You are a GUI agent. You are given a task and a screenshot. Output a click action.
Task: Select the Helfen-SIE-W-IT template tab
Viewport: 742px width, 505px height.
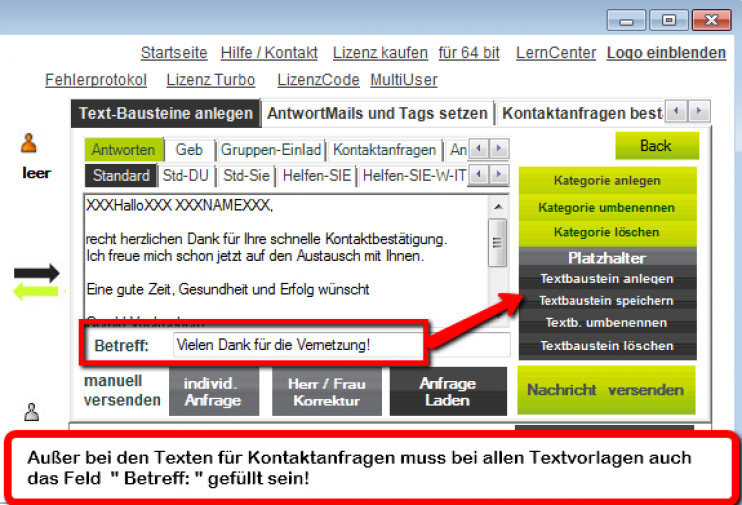414,176
